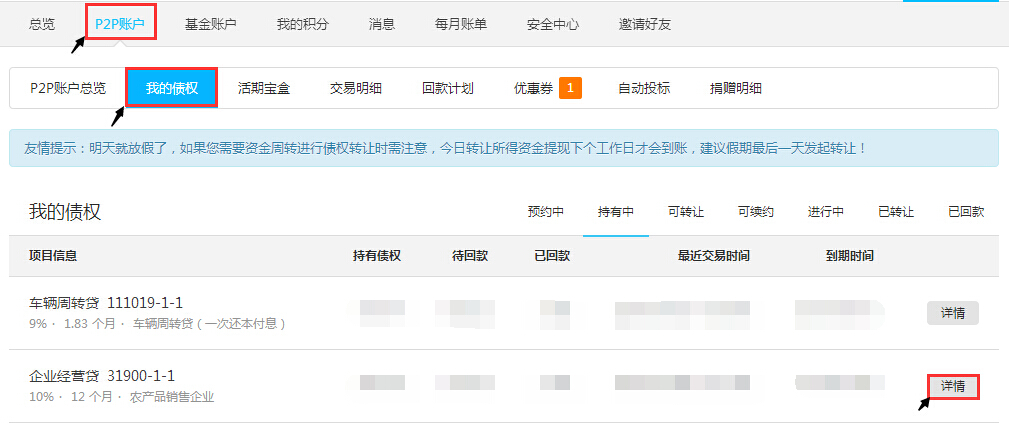This screenshot has height=430, width=1009.
Task: Open 详情 for 车辆周转贷 111019-1-1
Action: (952, 313)
